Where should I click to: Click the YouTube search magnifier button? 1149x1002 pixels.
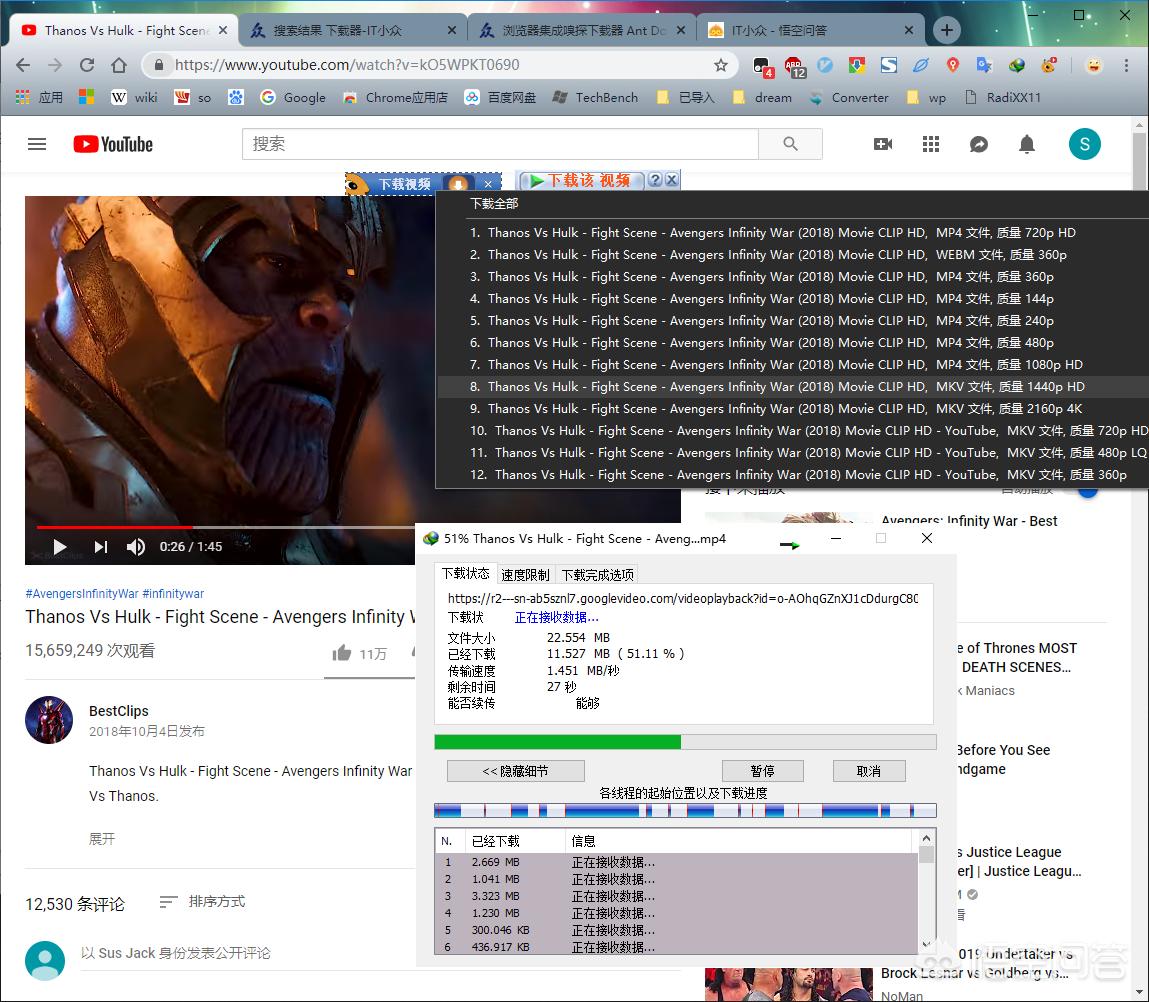pos(790,144)
